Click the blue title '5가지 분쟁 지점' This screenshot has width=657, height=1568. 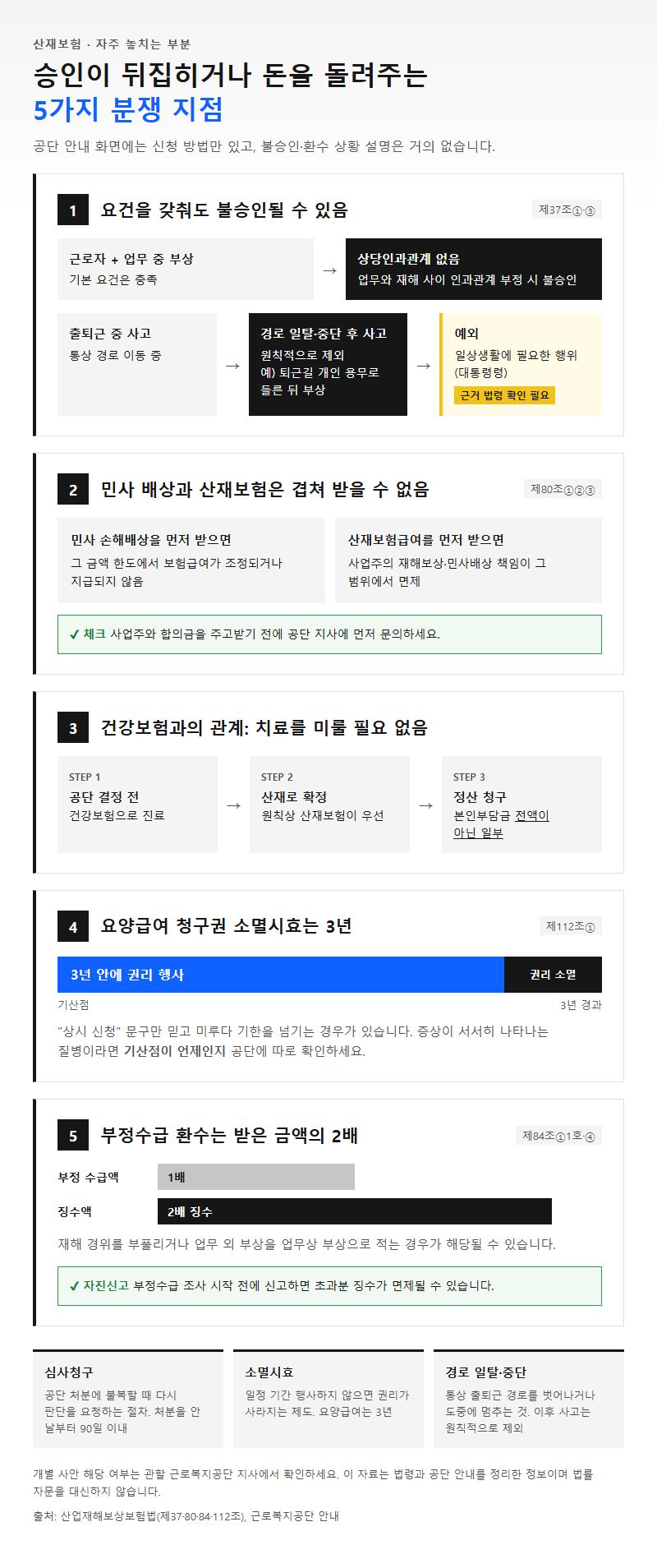(128, 109)
